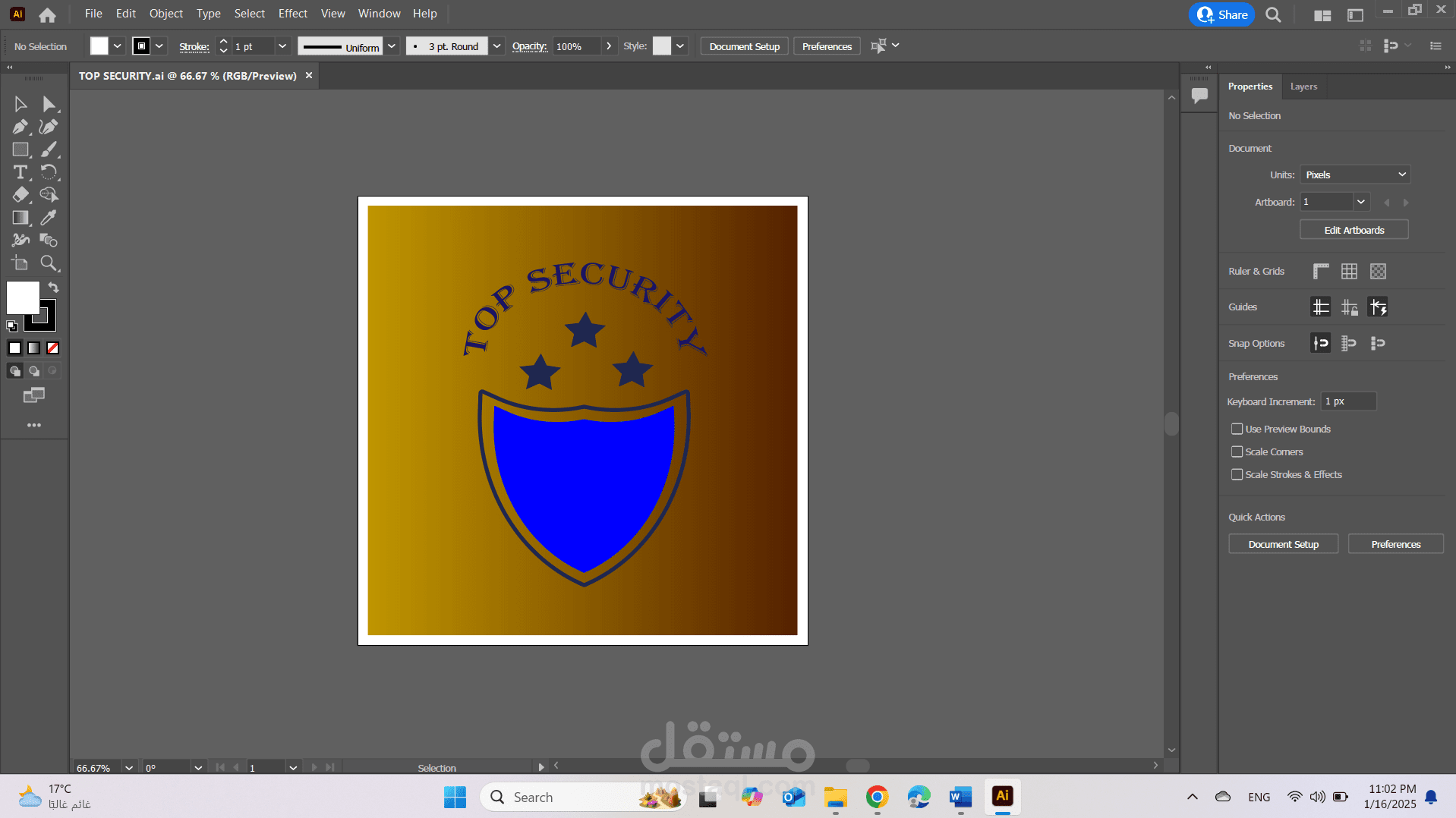1456x818 pixels.
Task: Open the Units Pixels dropdown
Action: pos(1355,175)
